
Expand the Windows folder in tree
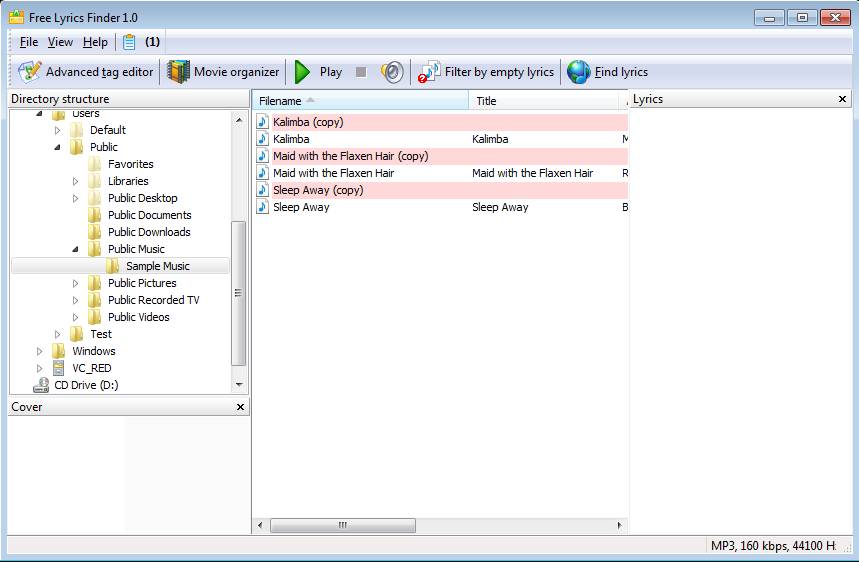40,352
